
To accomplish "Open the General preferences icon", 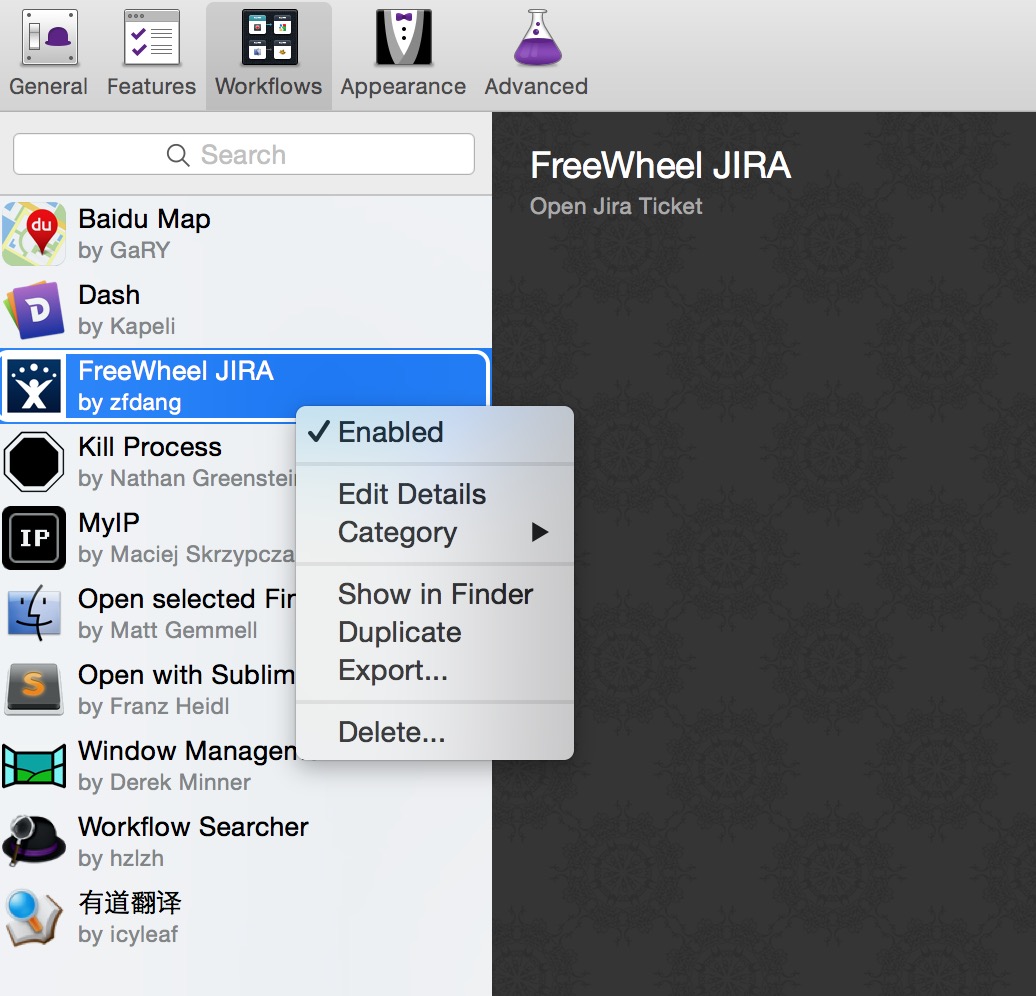I will (50, 38).
